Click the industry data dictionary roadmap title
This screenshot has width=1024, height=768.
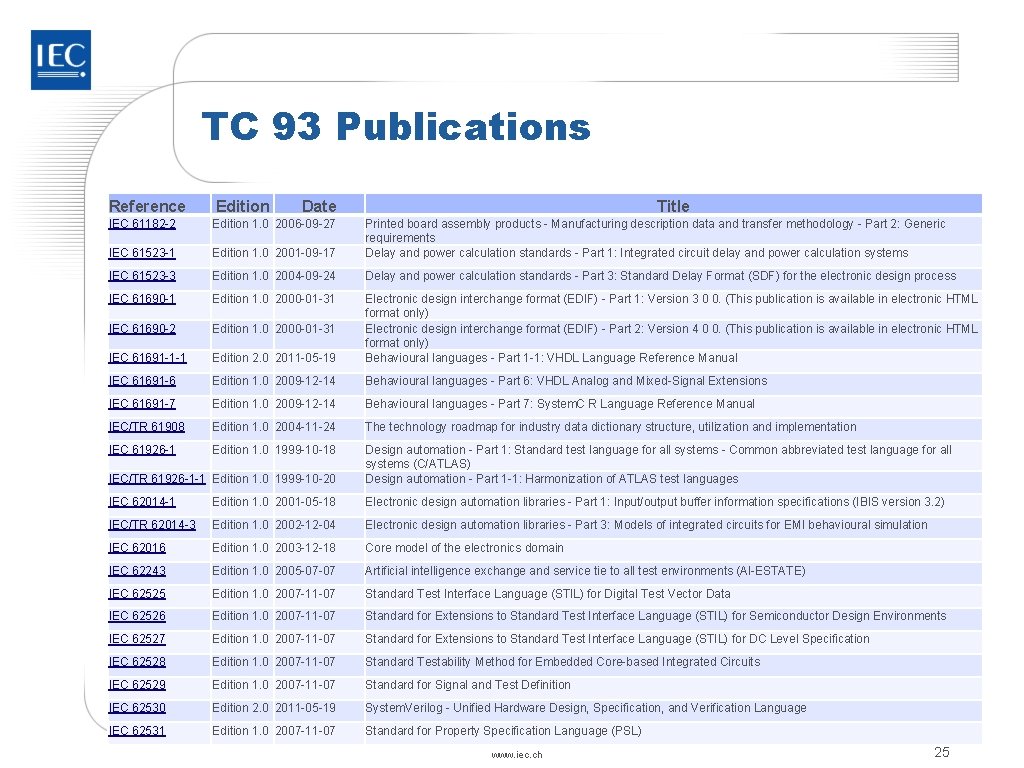click(x=611, y=427)
